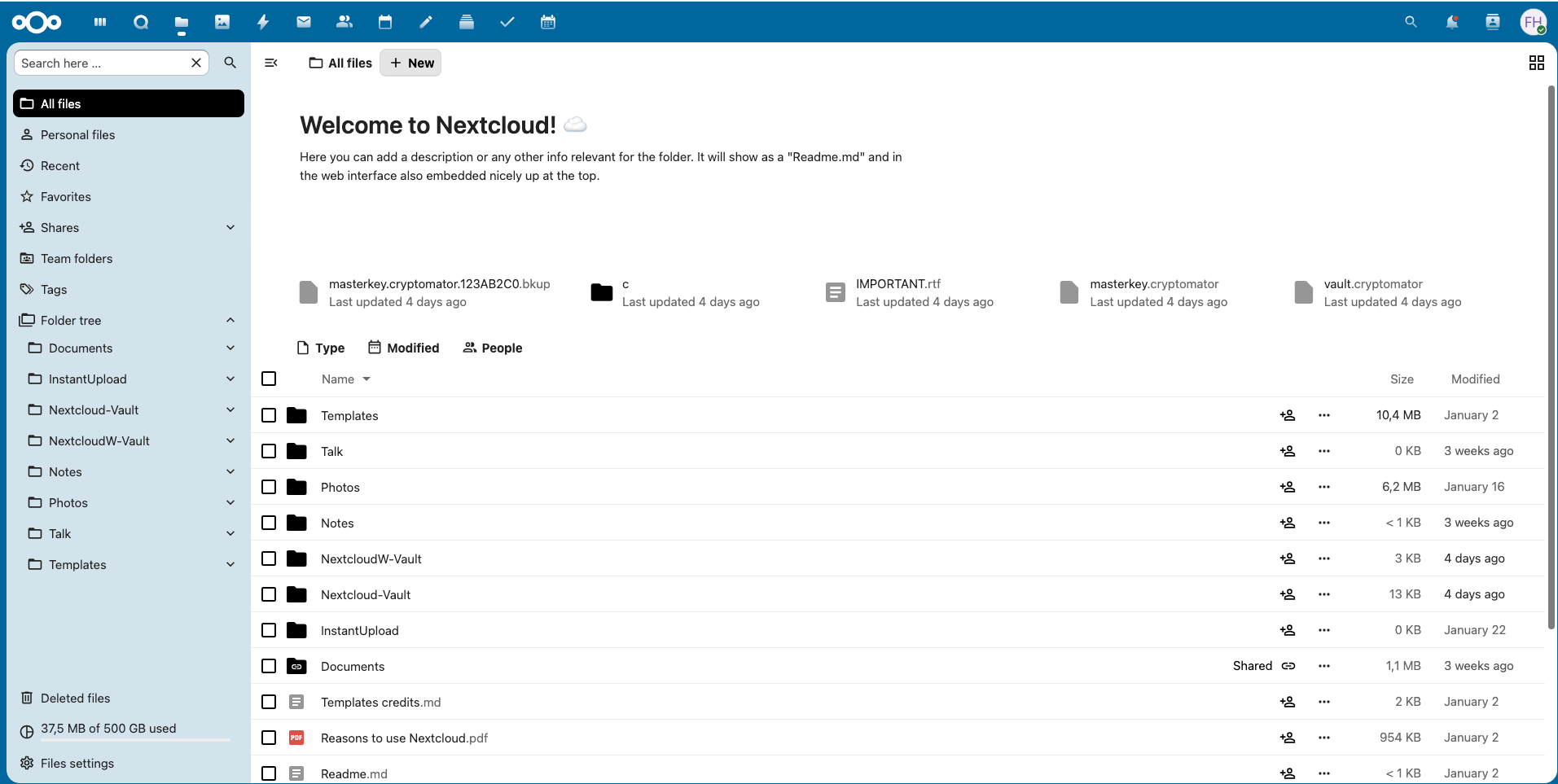The width and height of the screenshot is (1558, 784).
Task: Open the Mail app
Action: pos(304,22)
